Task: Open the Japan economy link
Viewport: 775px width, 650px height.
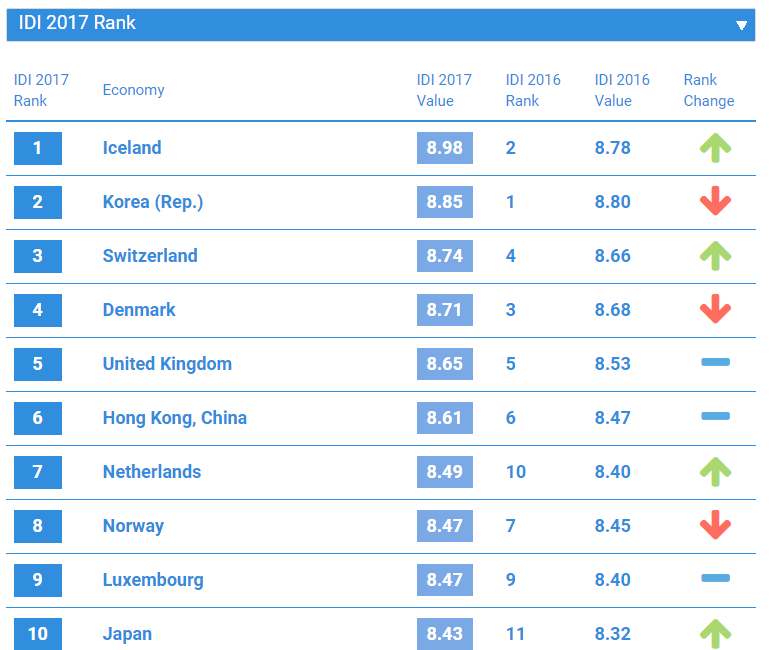Action: point(127,634)
